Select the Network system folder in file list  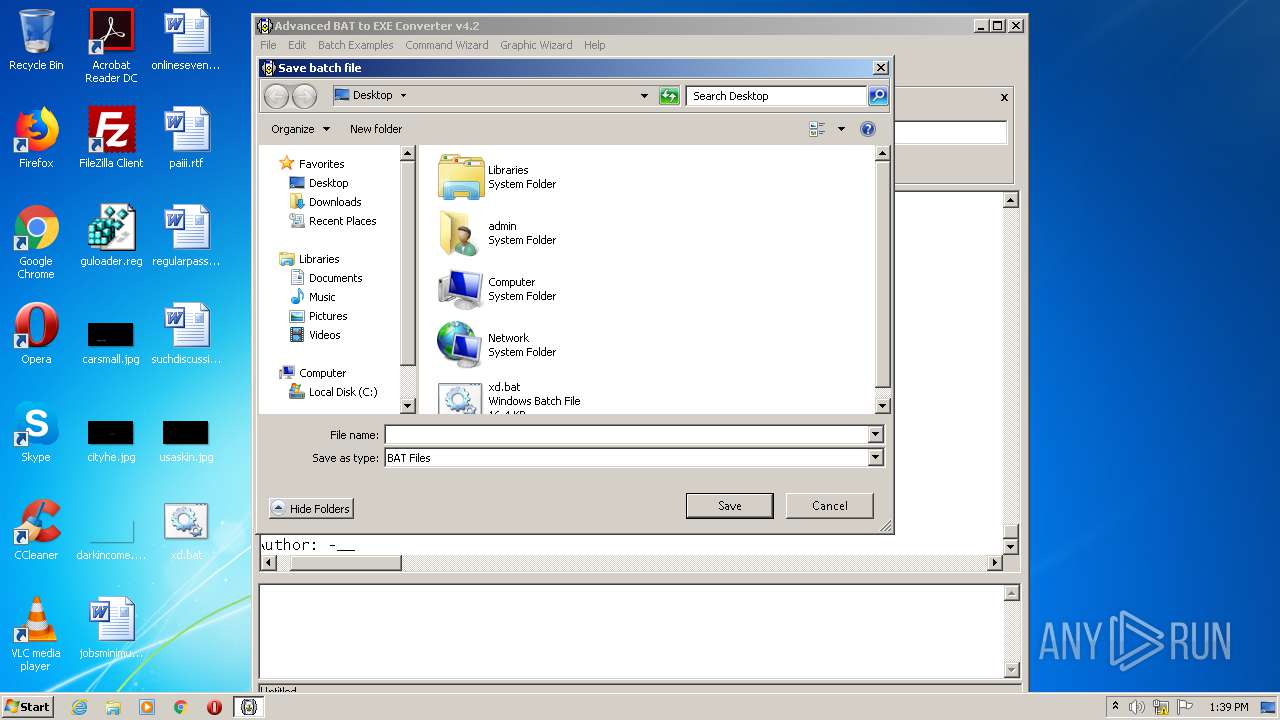click(x=497, y=345)
